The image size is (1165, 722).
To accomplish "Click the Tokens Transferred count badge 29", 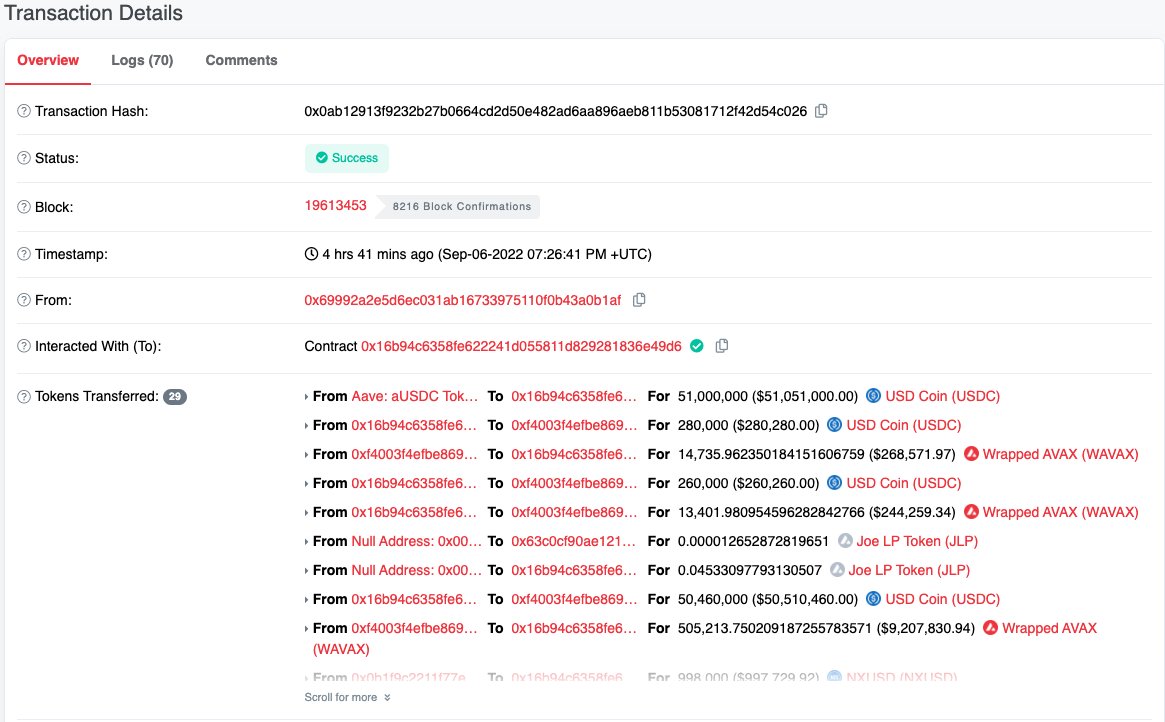I will 175,397.
